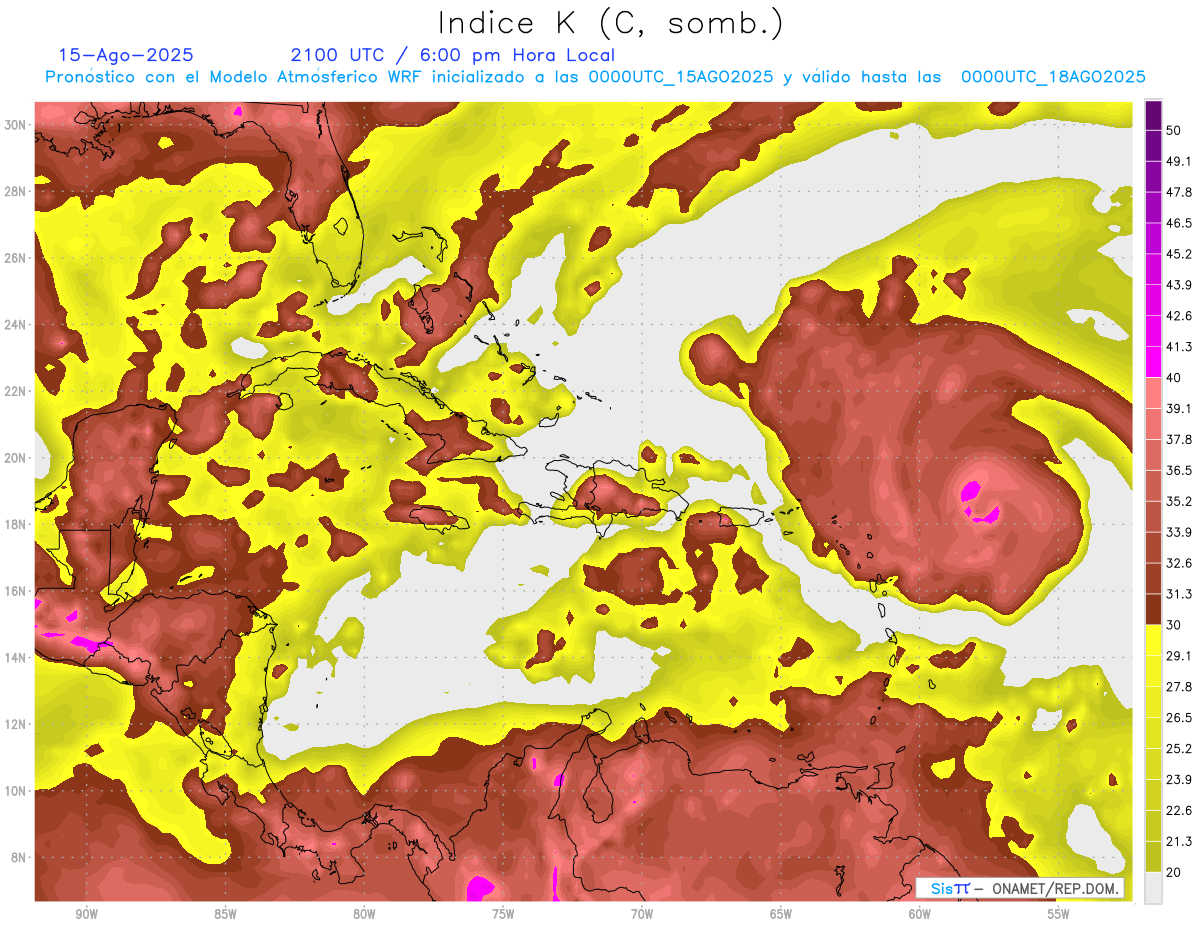Image resolution: width=1200 pixels, height=927 pixels.
Task: Click the colorbar value 41.3
Action: pyautogui.click(x=1179, y=347)
